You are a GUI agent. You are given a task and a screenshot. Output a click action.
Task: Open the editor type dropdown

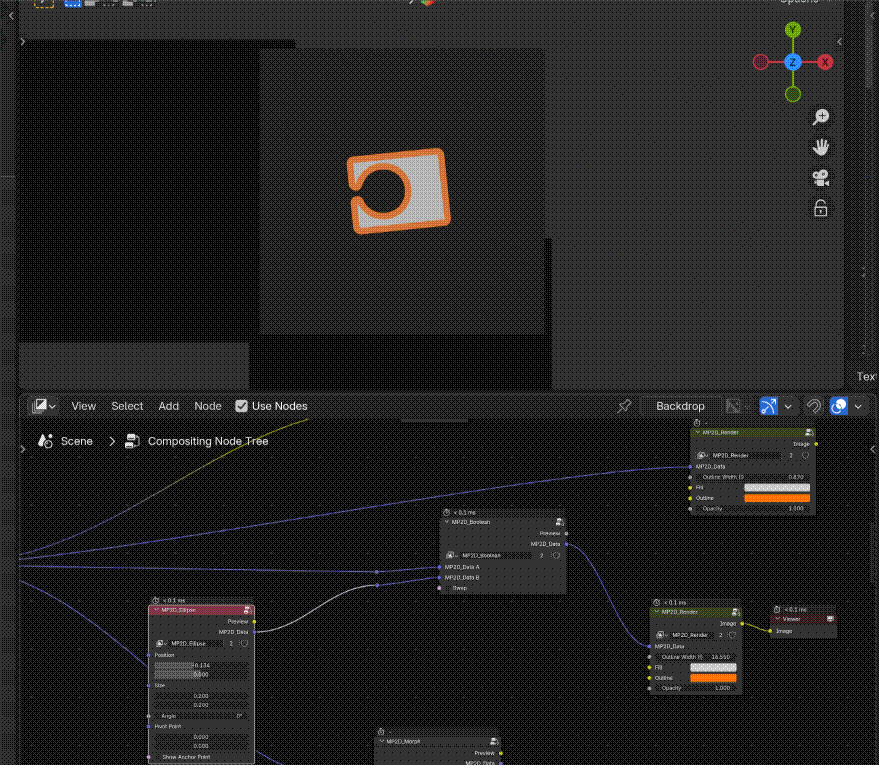(x=44, y=406)
